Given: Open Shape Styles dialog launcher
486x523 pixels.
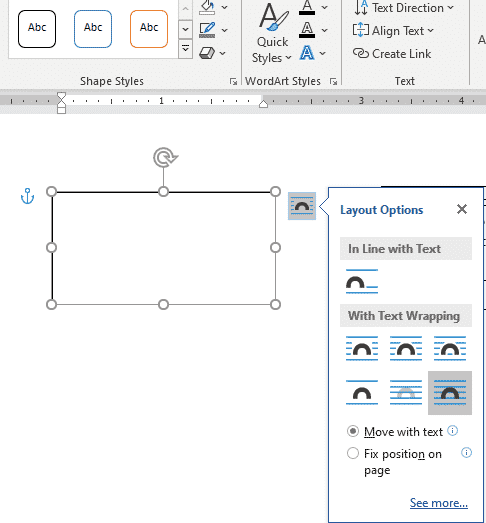Looking at the screenshot, I should 233,81.
